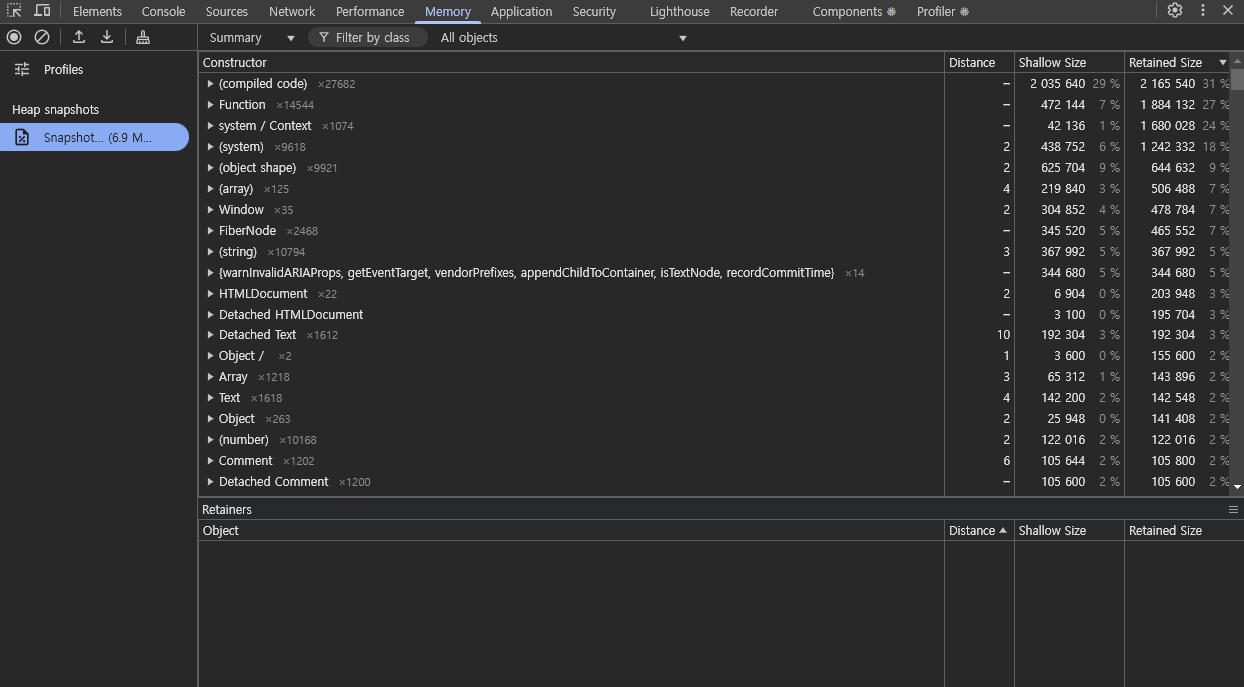The image size is (1244, 687).
Task: Switch to the Sources tab
Action: coord(227,11)
